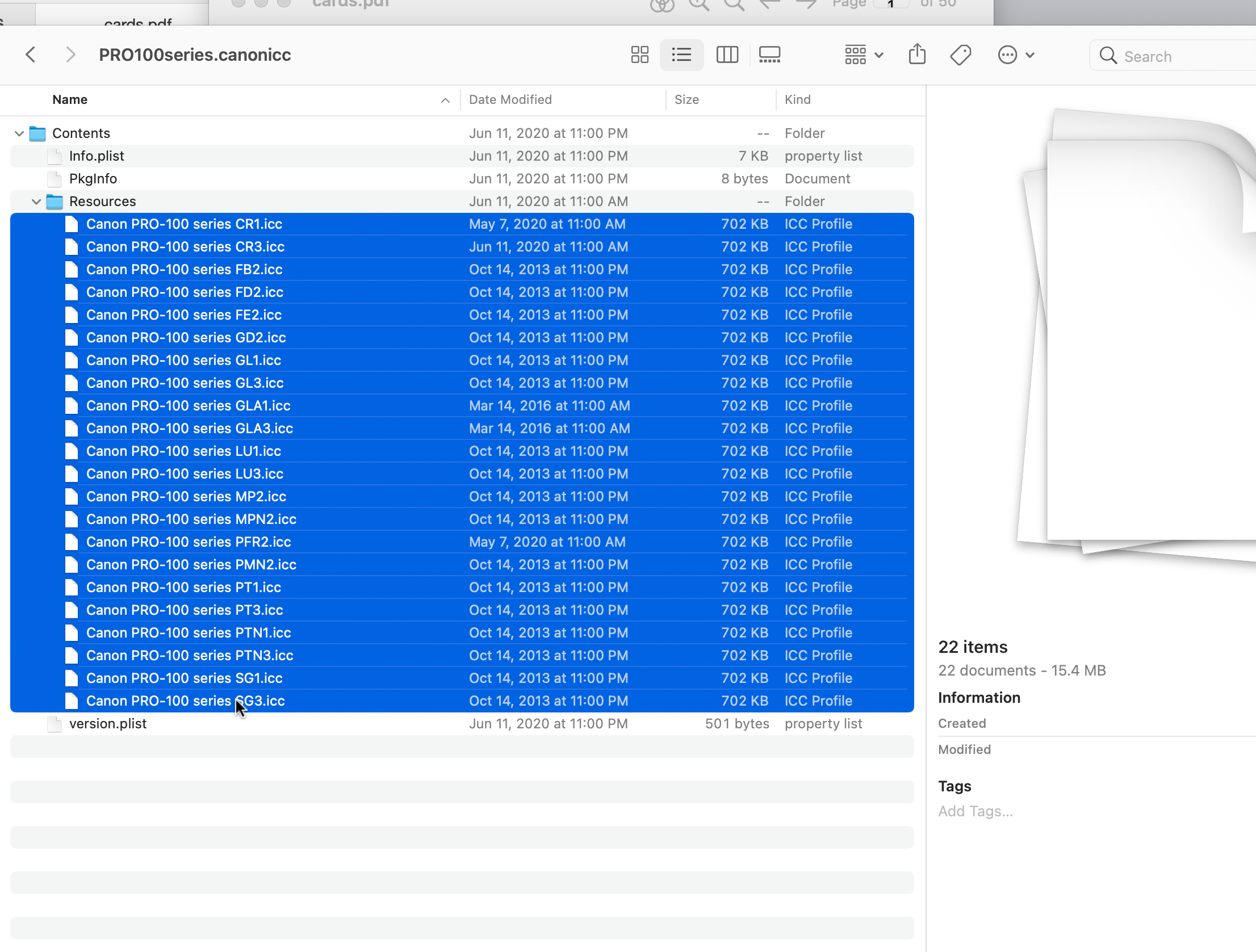Switch to gallery view
The height and width of the screenshot is (952, 1256).
click(769, 55)
